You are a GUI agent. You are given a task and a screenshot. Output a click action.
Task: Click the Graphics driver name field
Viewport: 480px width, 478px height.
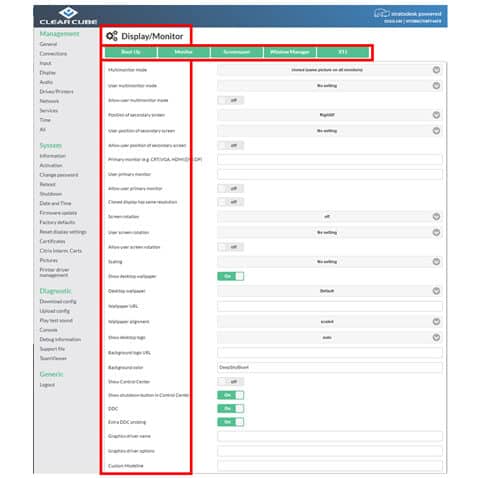tap(330, 436)
